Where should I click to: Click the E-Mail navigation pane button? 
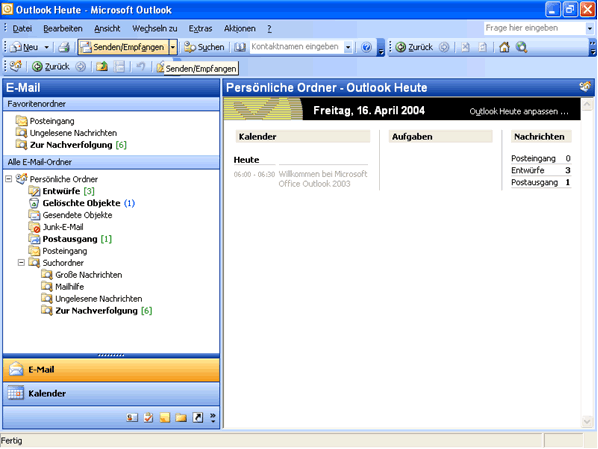(111, 370)
